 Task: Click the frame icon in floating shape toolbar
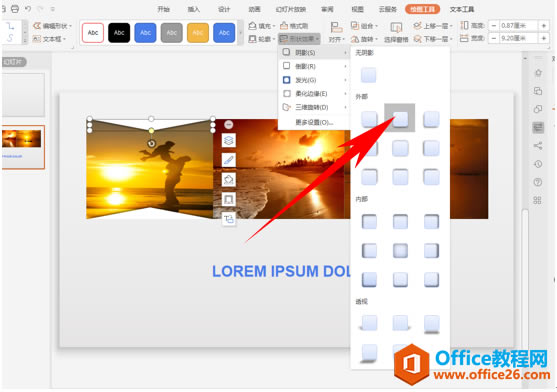(228, 199)
